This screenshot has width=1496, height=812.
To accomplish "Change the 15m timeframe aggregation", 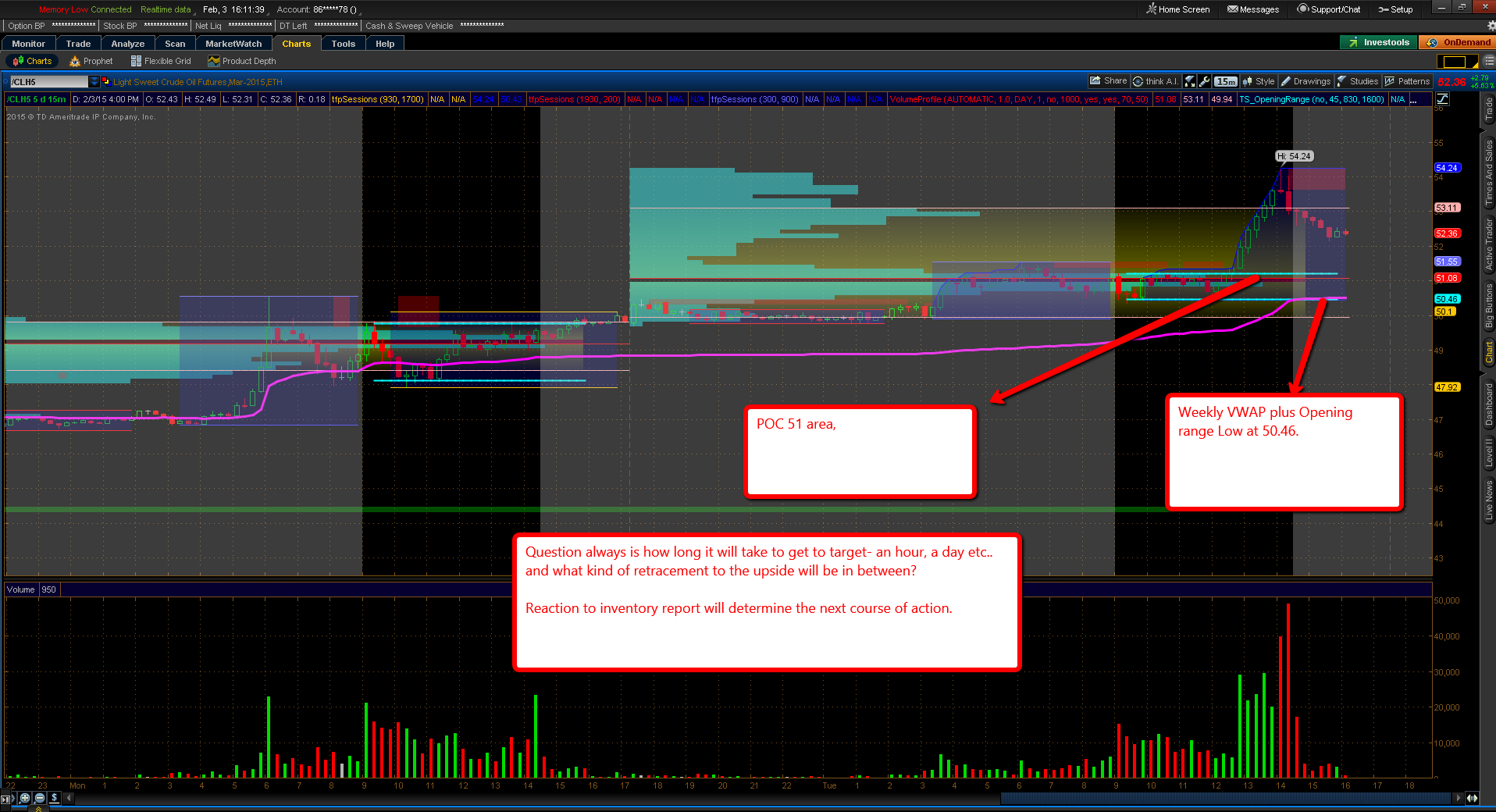I will tap(1226, 81).
